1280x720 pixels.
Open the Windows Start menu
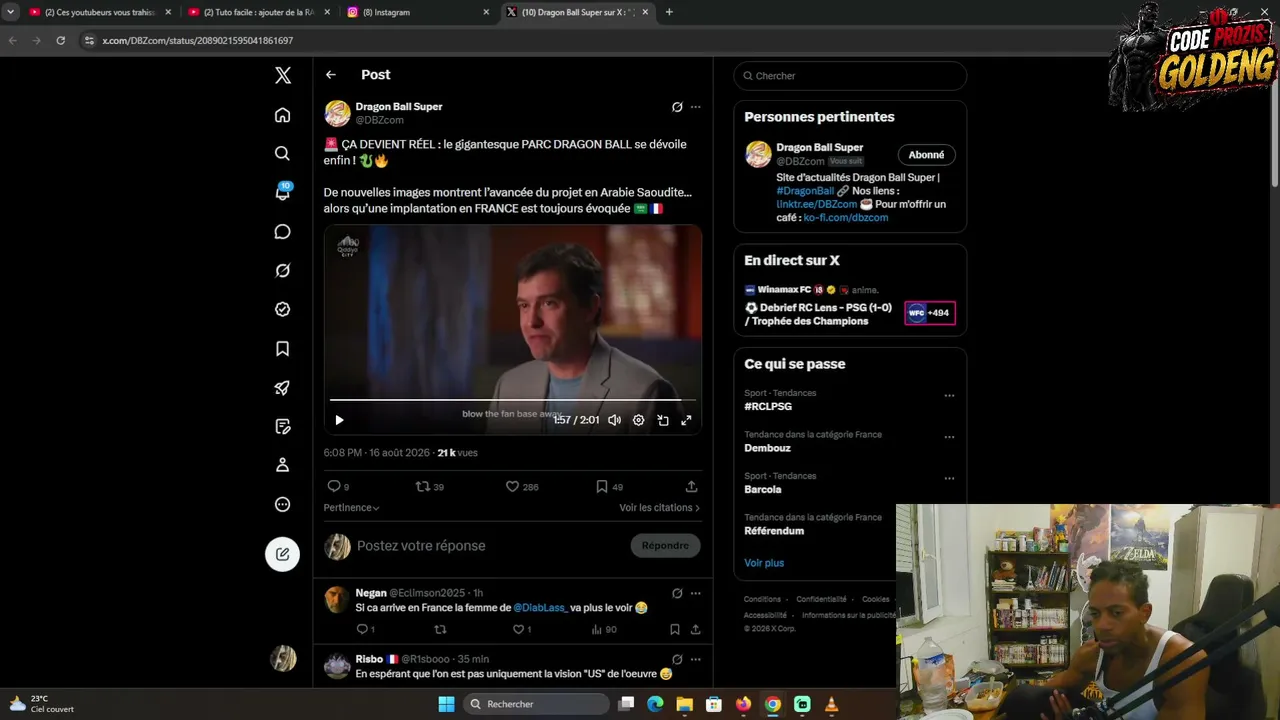pyautogui.click(x=446, y=704)
